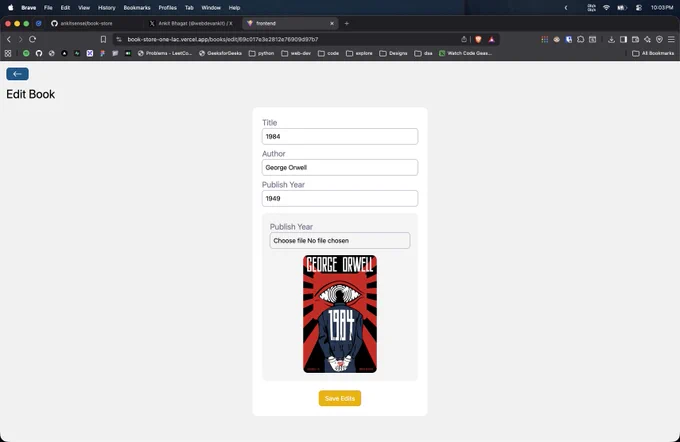Image resolution: width=680 pixels, height=442 pixels.
Task: Expand the All Bookmarks folder
Action: (x=653, y=53)
